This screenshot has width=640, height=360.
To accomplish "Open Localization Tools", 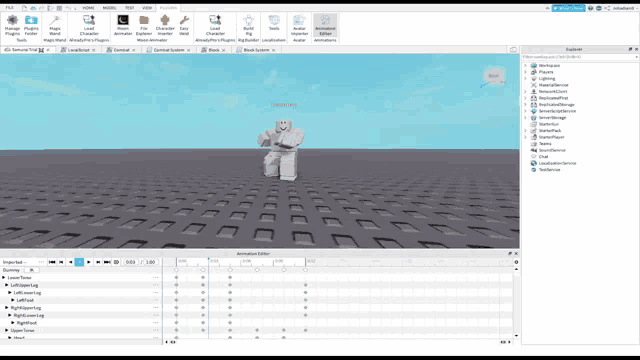I will click(x=274, y=23).
